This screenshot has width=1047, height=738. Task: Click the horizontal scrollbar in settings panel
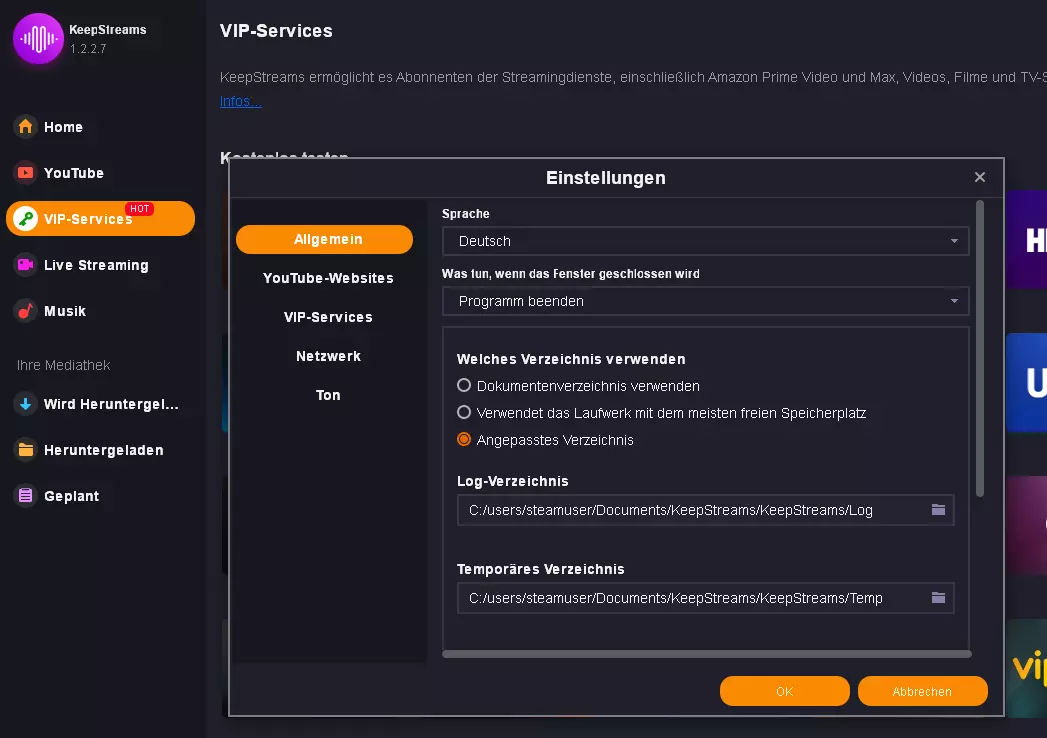click(x=706, y=654)
